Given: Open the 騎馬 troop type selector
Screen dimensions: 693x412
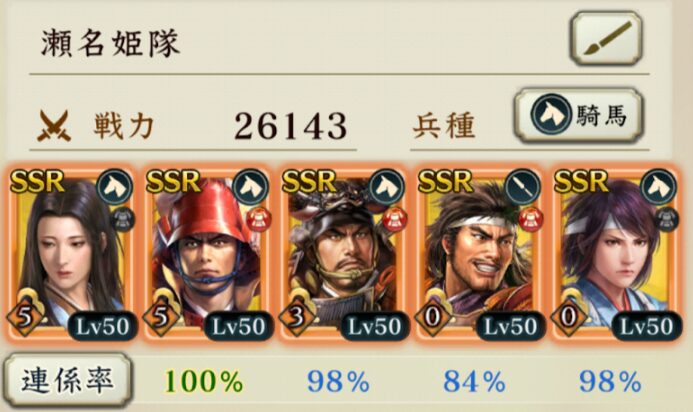Looking at the screenshot, I should tap(579, 115).
